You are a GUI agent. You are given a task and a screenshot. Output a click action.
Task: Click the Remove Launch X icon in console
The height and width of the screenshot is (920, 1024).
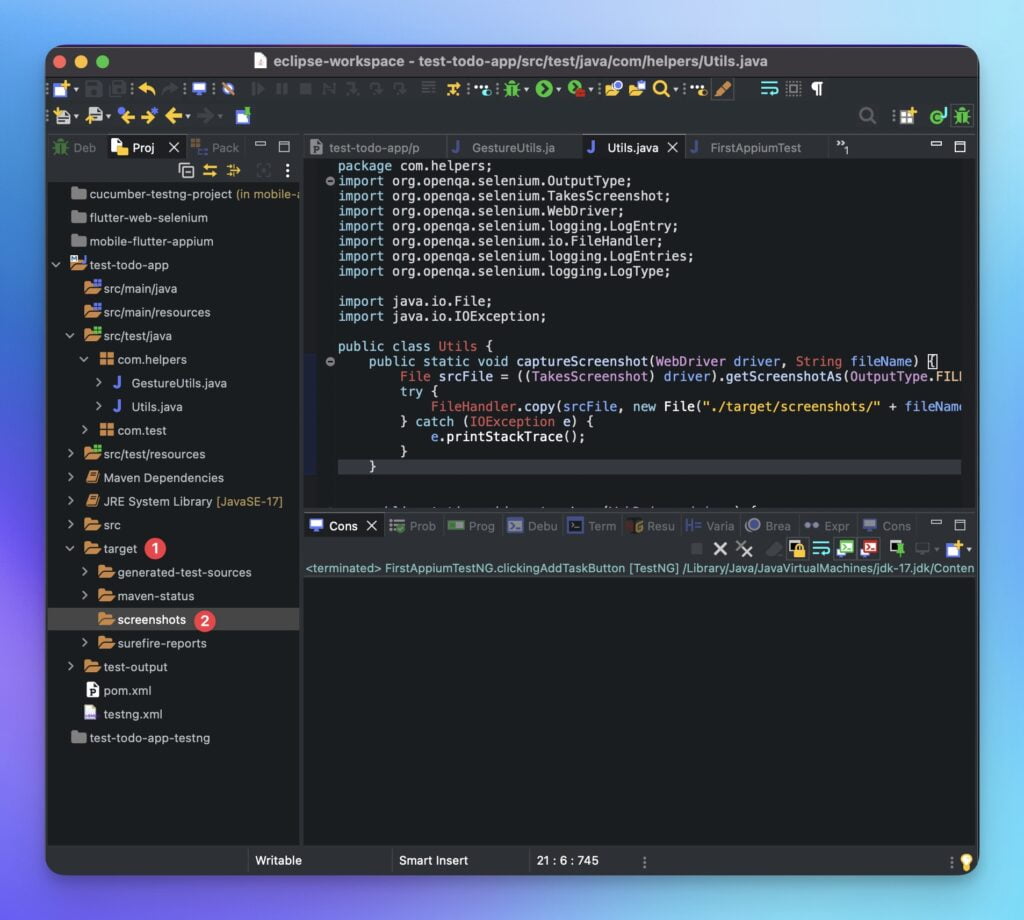coord(720,549)
